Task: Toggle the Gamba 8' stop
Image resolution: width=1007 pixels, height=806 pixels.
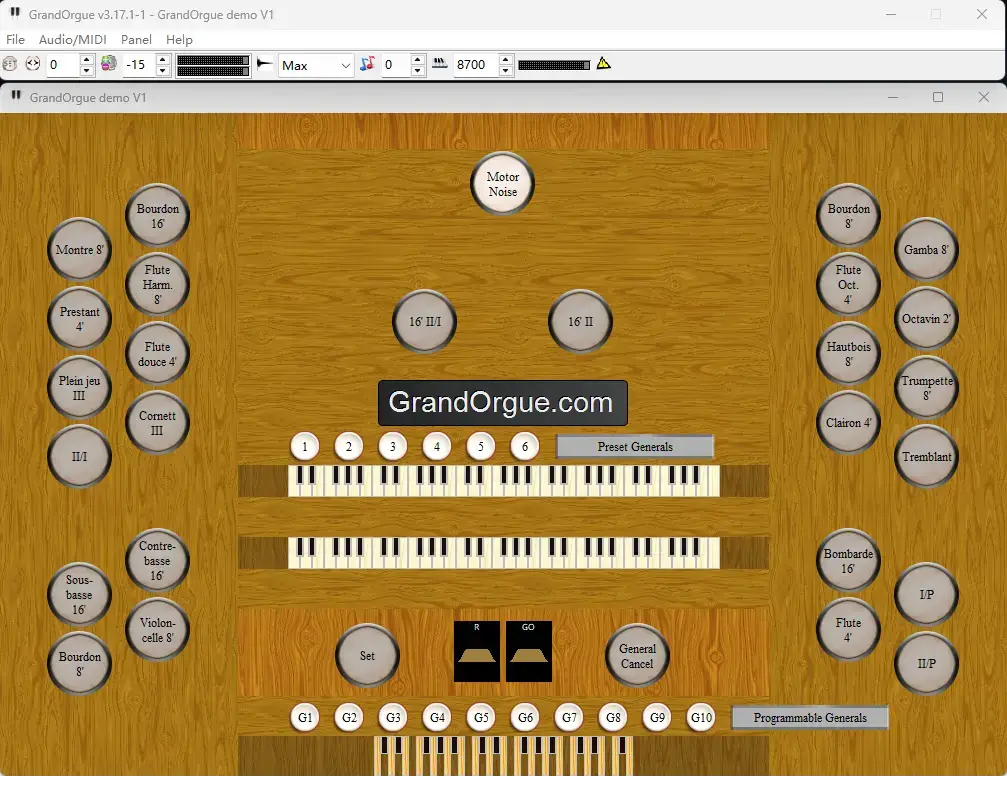Action: tap(926, 250)
